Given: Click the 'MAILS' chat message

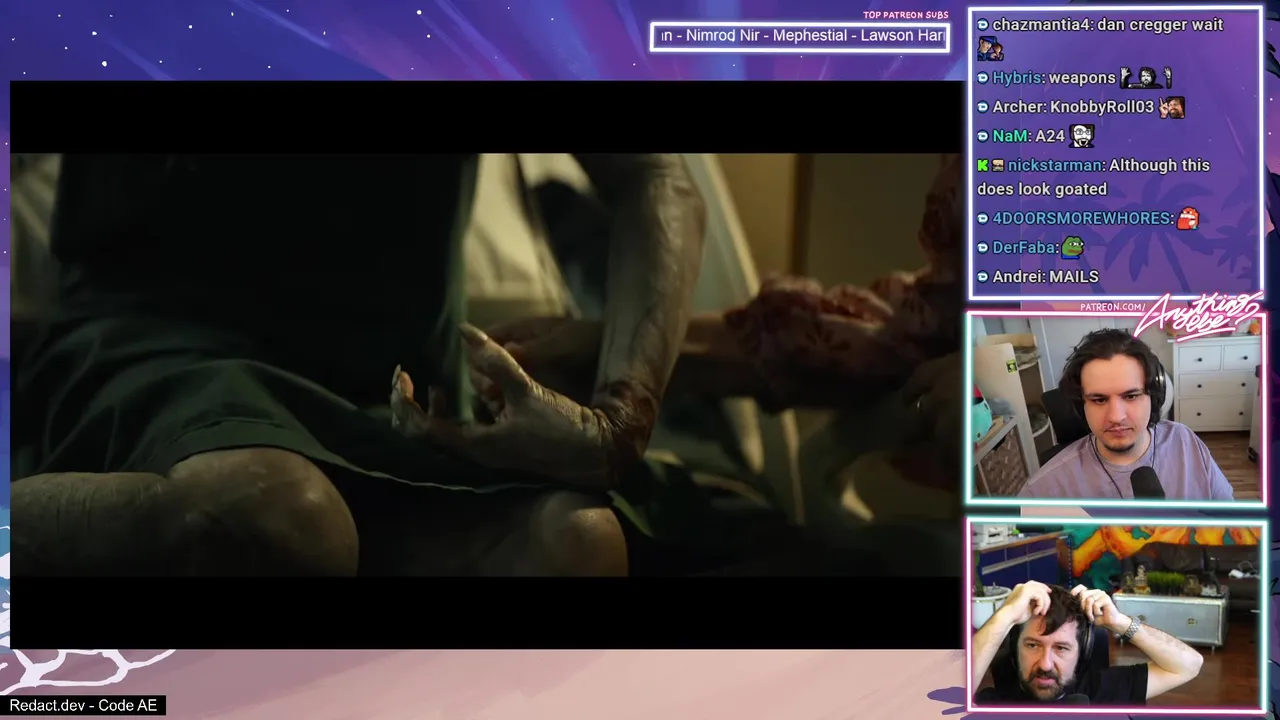Looking at the screenshot, I should coord(1074,276).
